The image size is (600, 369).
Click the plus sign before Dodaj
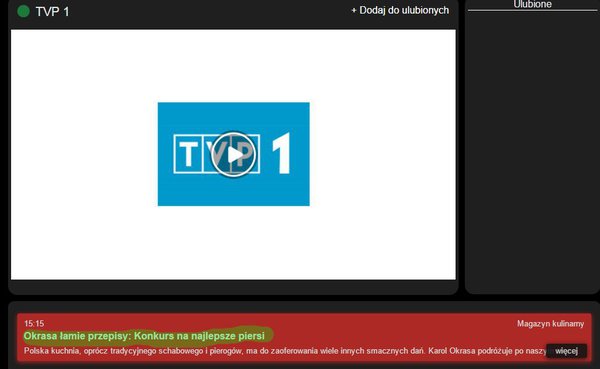[354, 11]
